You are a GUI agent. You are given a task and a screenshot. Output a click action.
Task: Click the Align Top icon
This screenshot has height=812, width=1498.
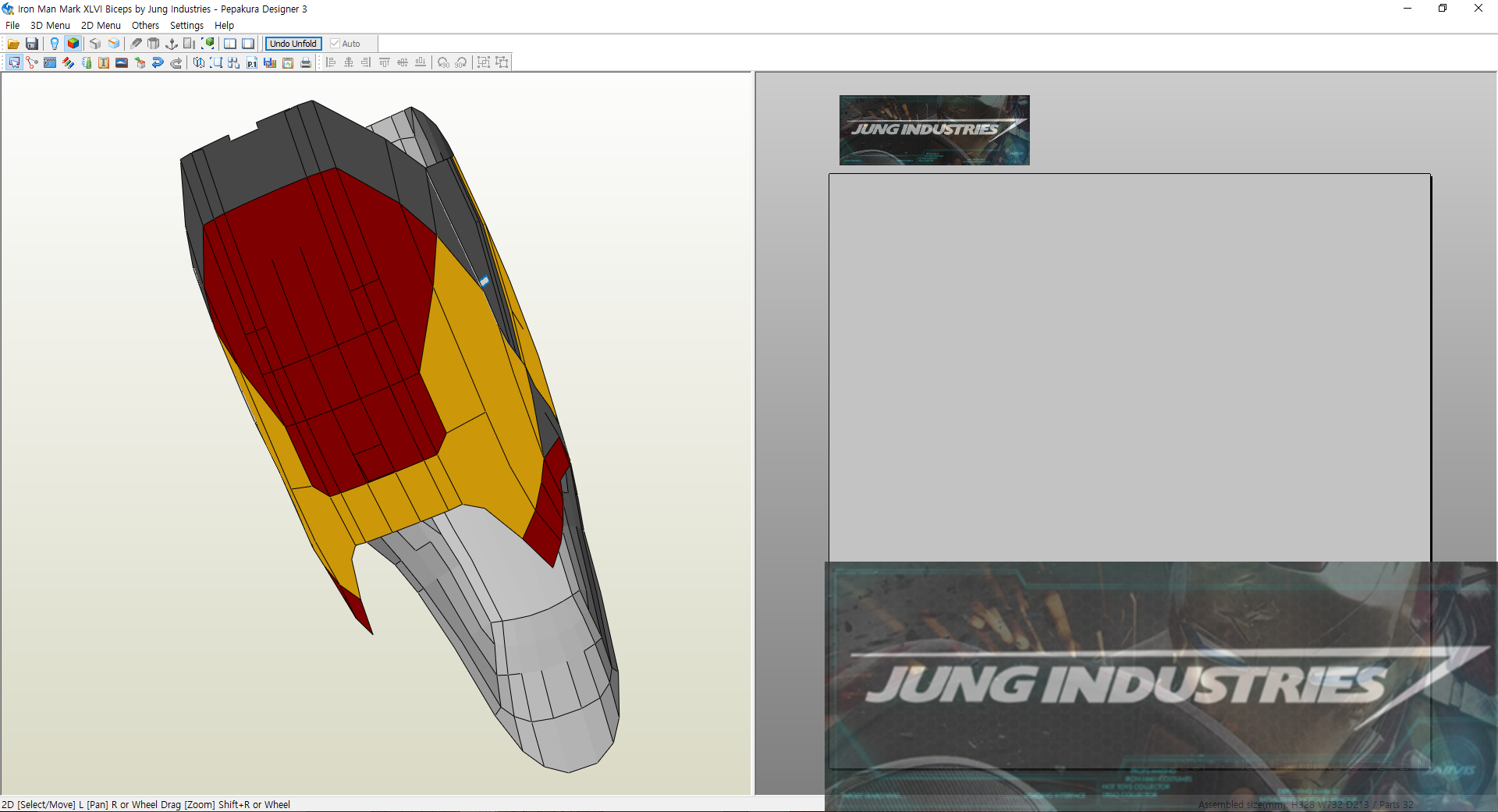385,62
